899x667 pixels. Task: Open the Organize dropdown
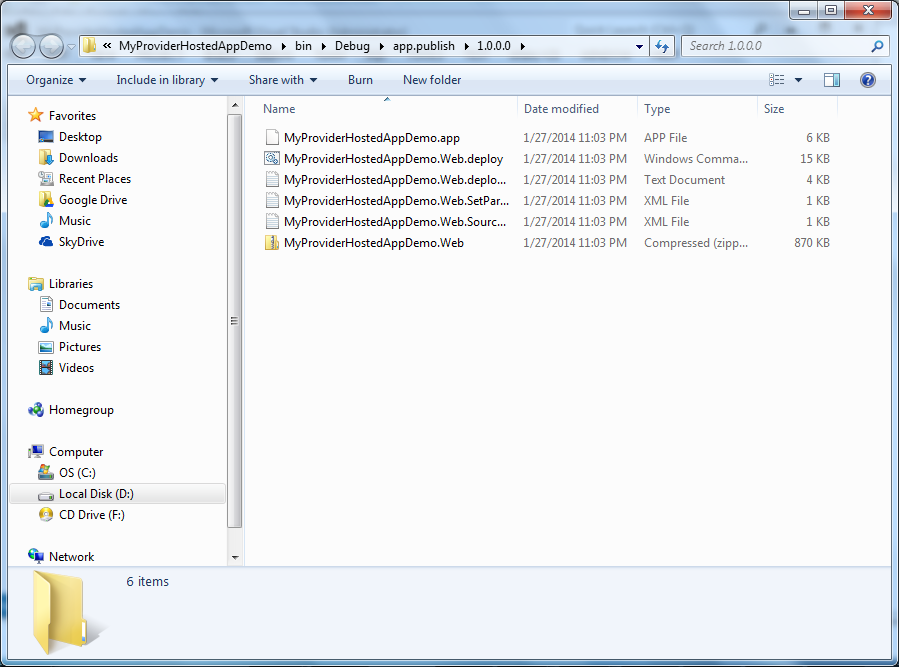[x=56, y=80]
